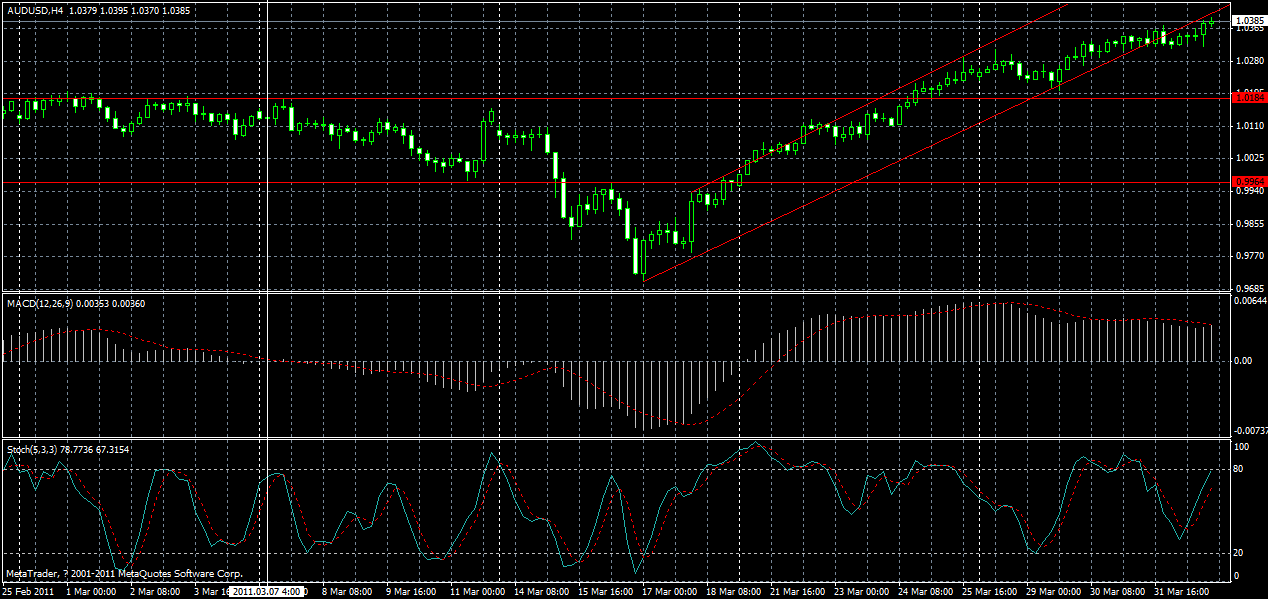1268x599 pixels.
Task: Click the 8 Mar 08:00 time label
Action: click(345, 591)
